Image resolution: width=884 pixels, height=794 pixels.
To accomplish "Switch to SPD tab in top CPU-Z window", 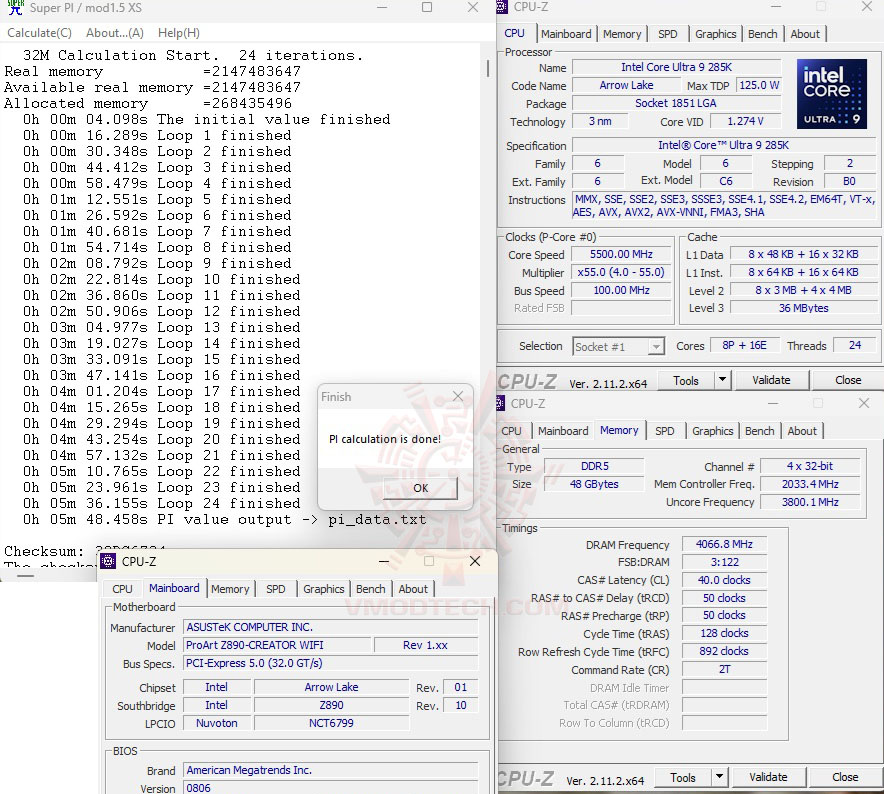I will click(668, 34).
